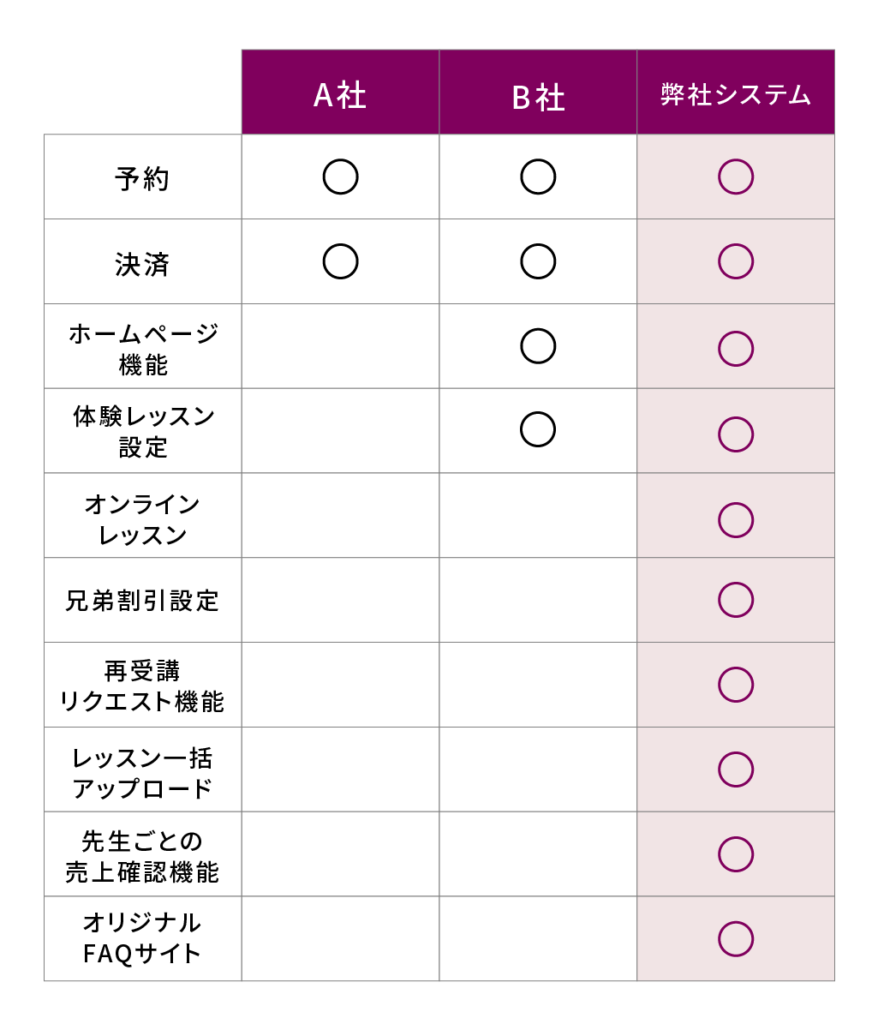The image size is (878, 1024).
Task: Click the A社 circle in the 決済 row
Action: pos(340,262)
